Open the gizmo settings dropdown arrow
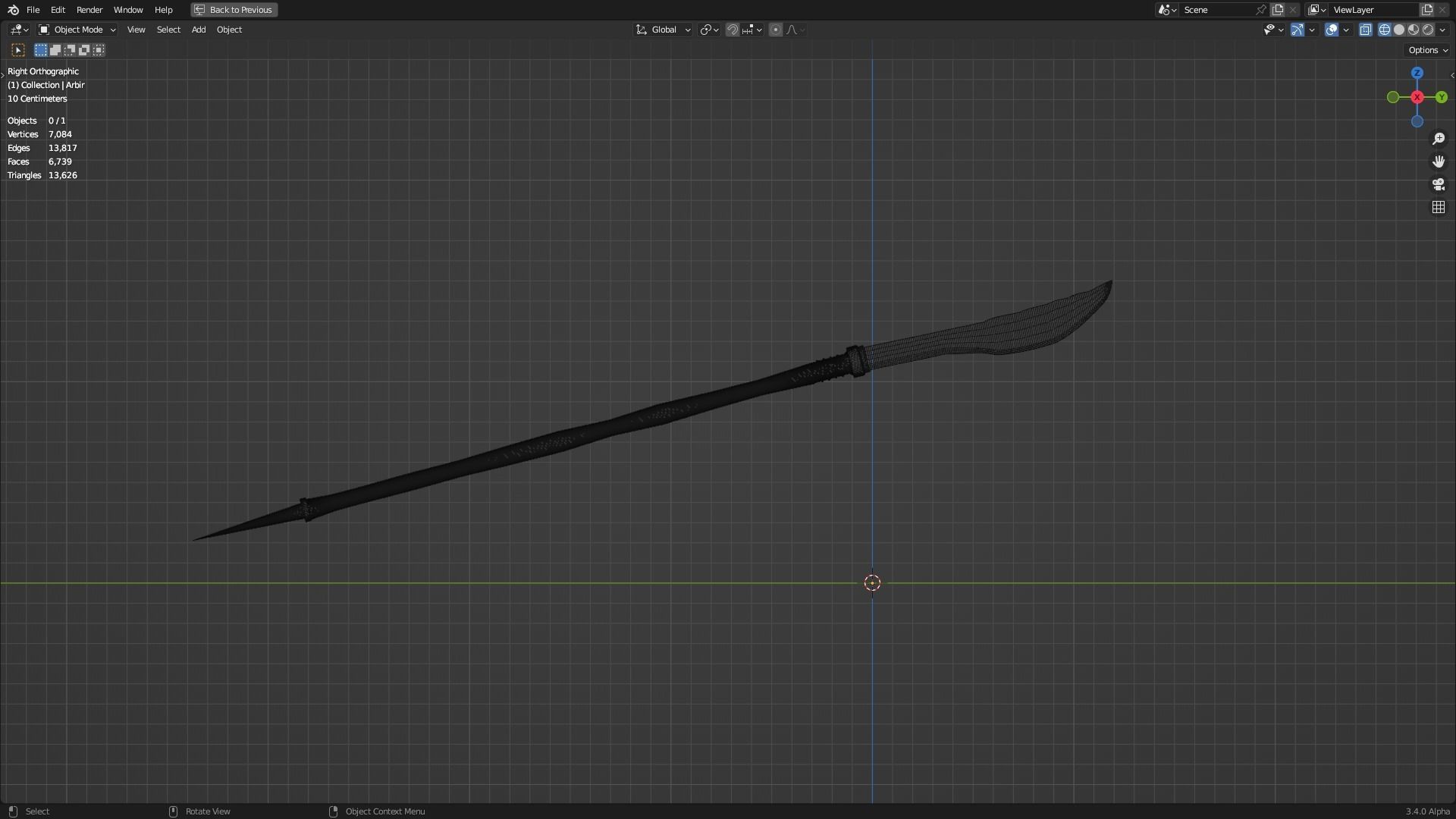Screen dimensions: 1456x819 click(x=1312, y=30)
